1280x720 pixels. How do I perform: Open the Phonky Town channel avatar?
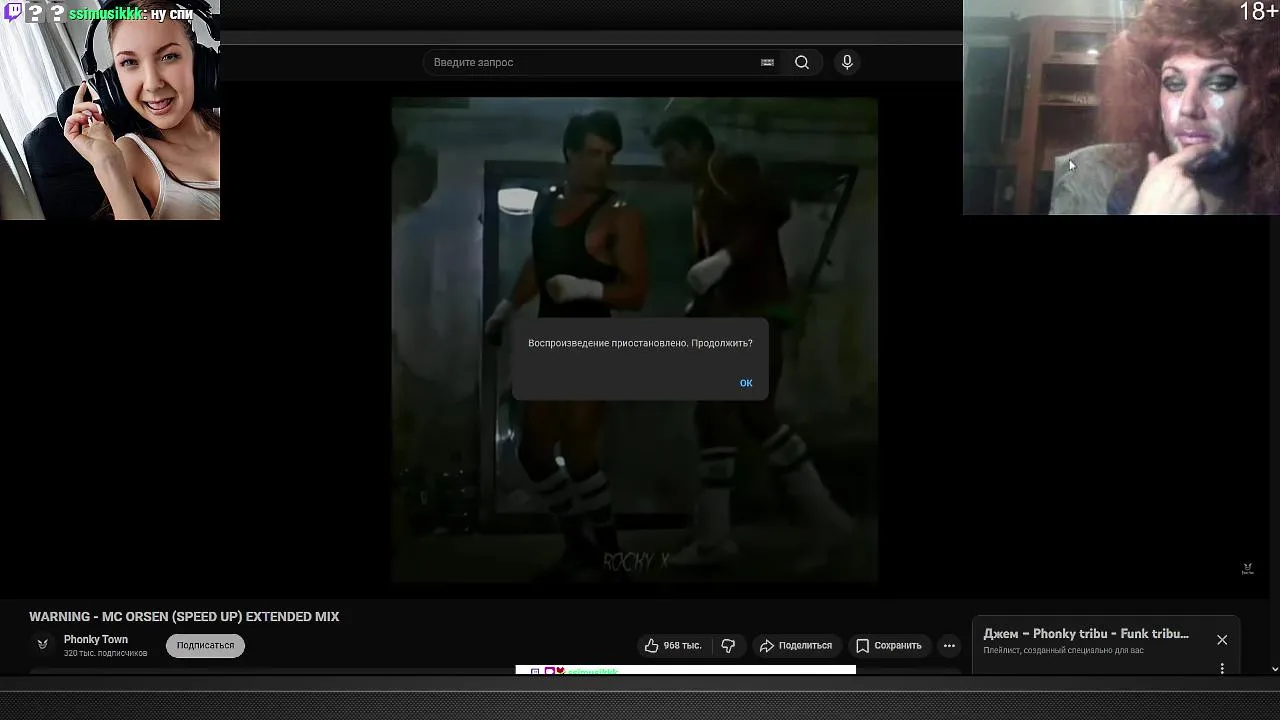(42, 645)
